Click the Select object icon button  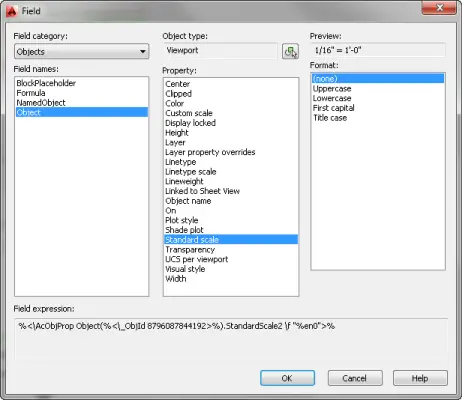[x=290, y=51]
